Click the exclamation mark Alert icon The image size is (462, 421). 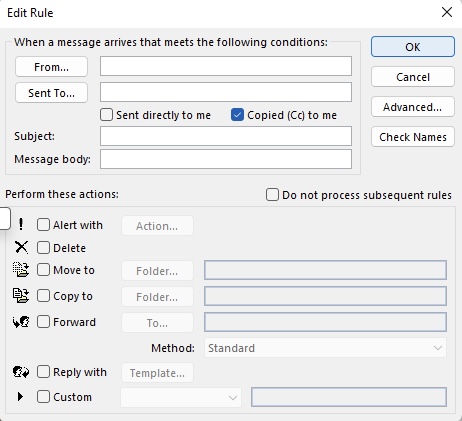[x=21, y=224]
